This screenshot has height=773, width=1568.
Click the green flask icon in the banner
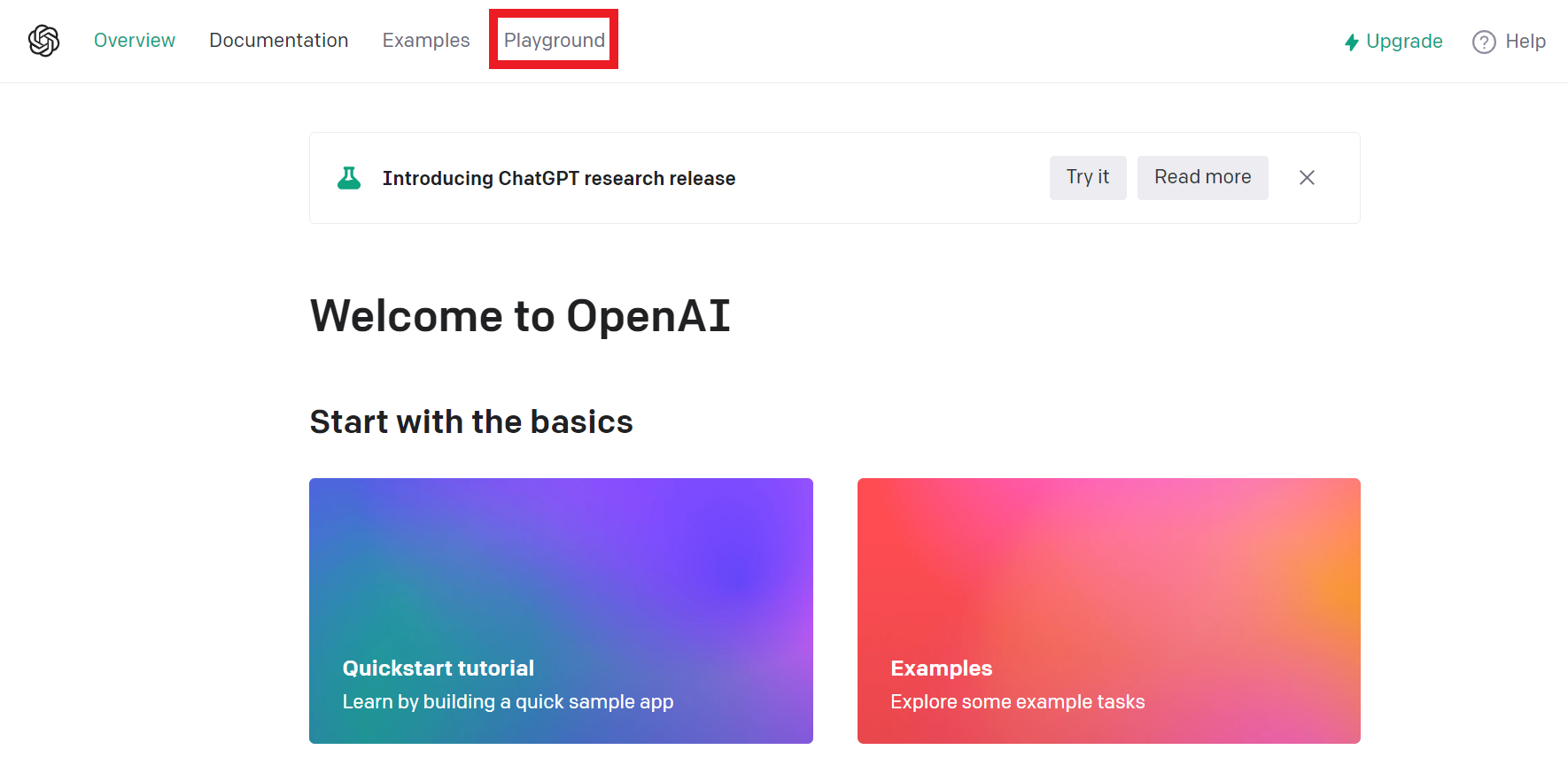point(349,178)
